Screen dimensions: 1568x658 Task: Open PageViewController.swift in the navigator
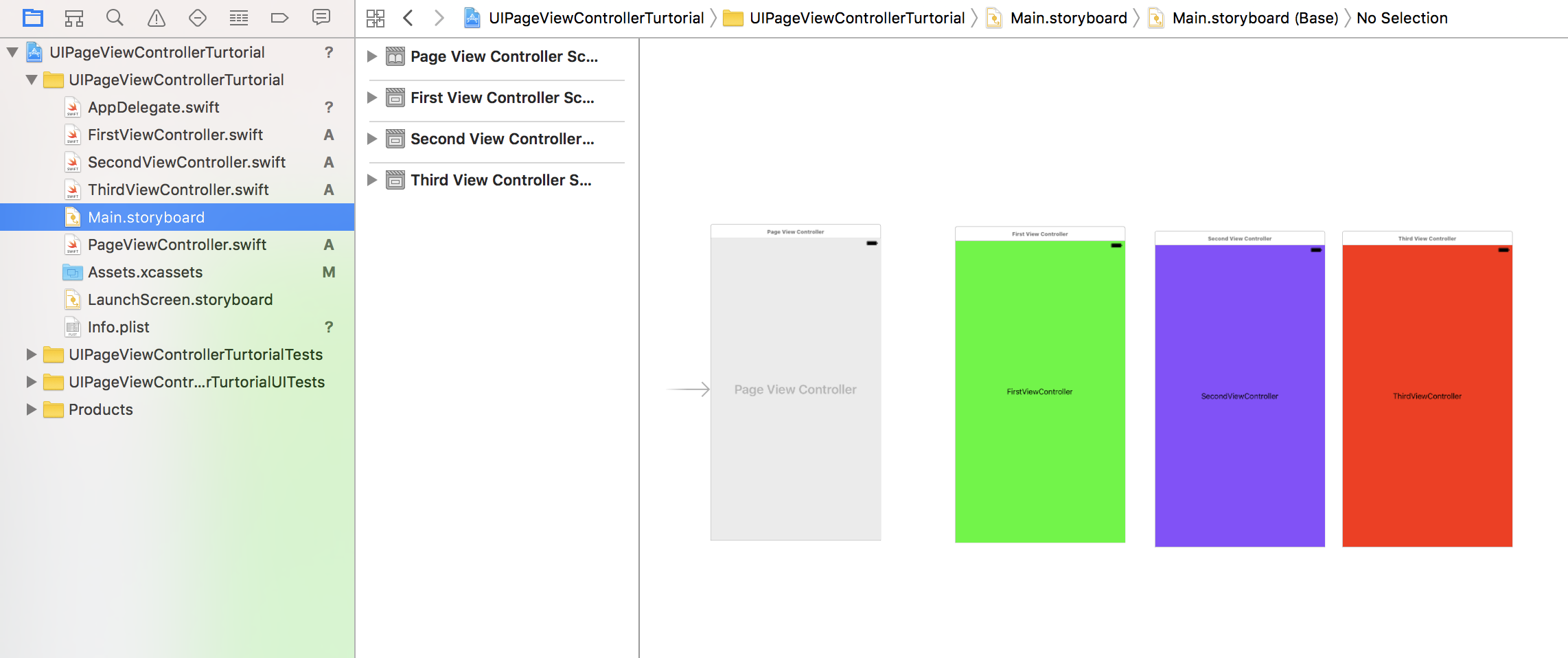[x=177, y=245]
